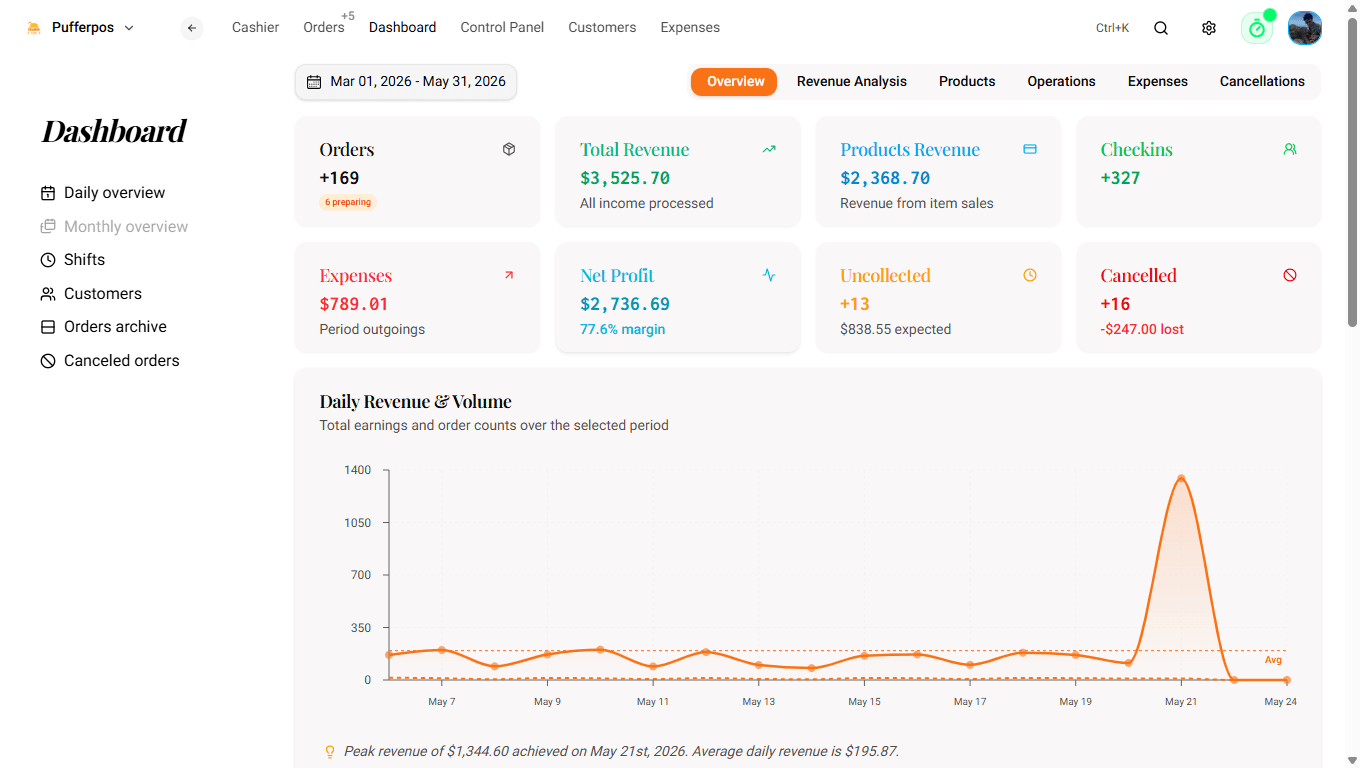Viewport: 1360px width, 768px height.
Task: Click the Pufferpos logo icon
Action: [x=34, y=28]
